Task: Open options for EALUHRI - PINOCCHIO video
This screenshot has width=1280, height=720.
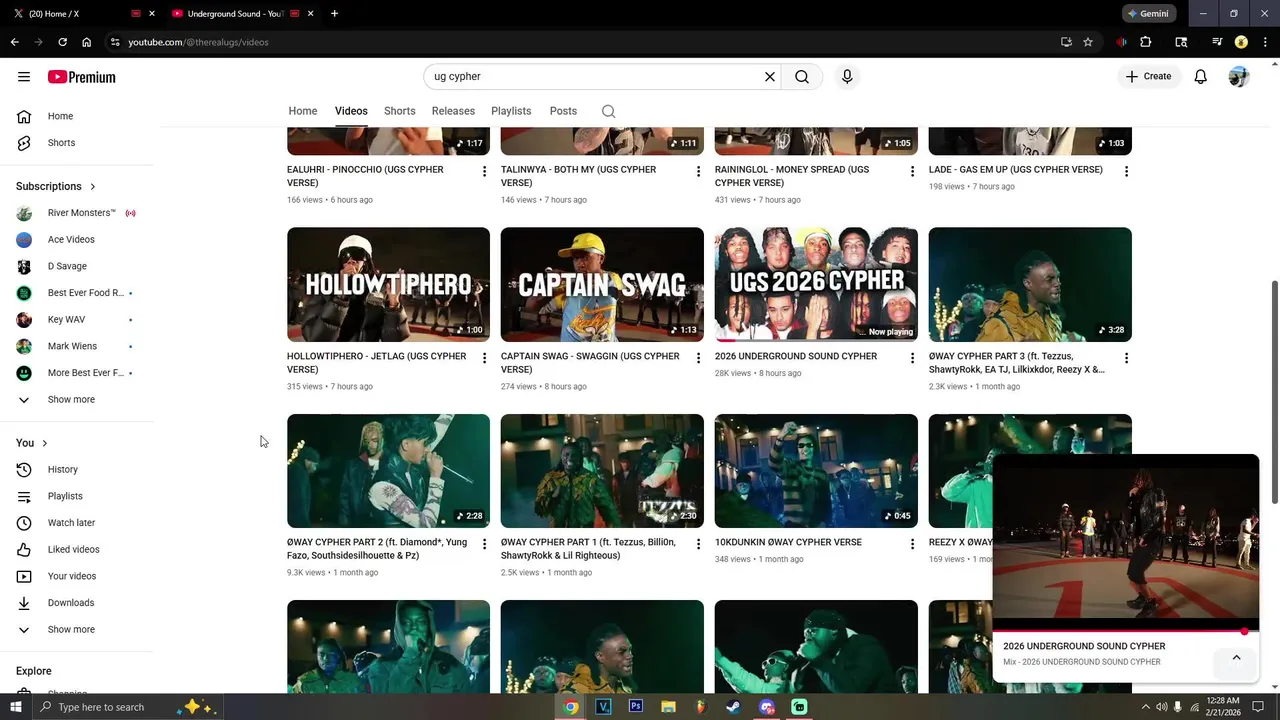Action: [x=485, y=172]
